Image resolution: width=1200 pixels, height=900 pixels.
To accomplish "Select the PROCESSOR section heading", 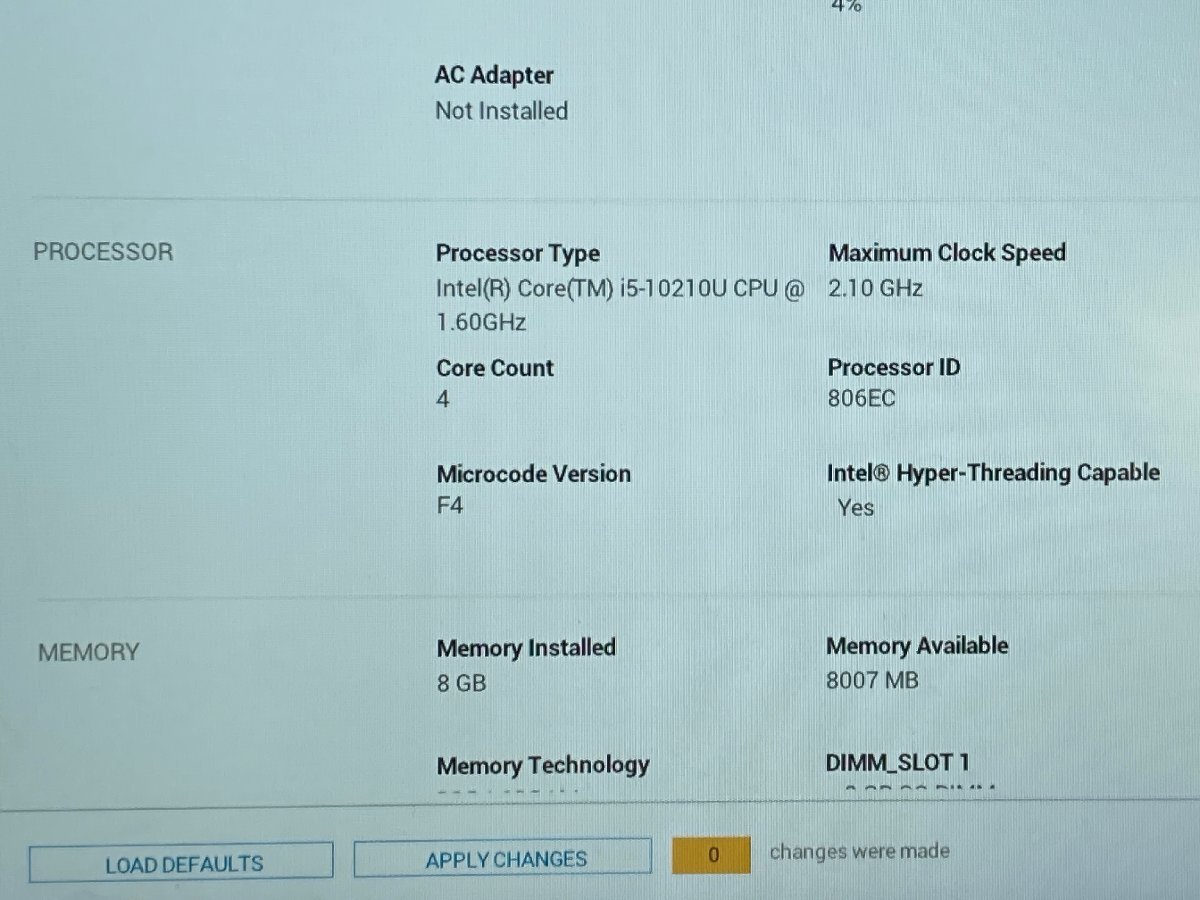I will pos(103,252).
